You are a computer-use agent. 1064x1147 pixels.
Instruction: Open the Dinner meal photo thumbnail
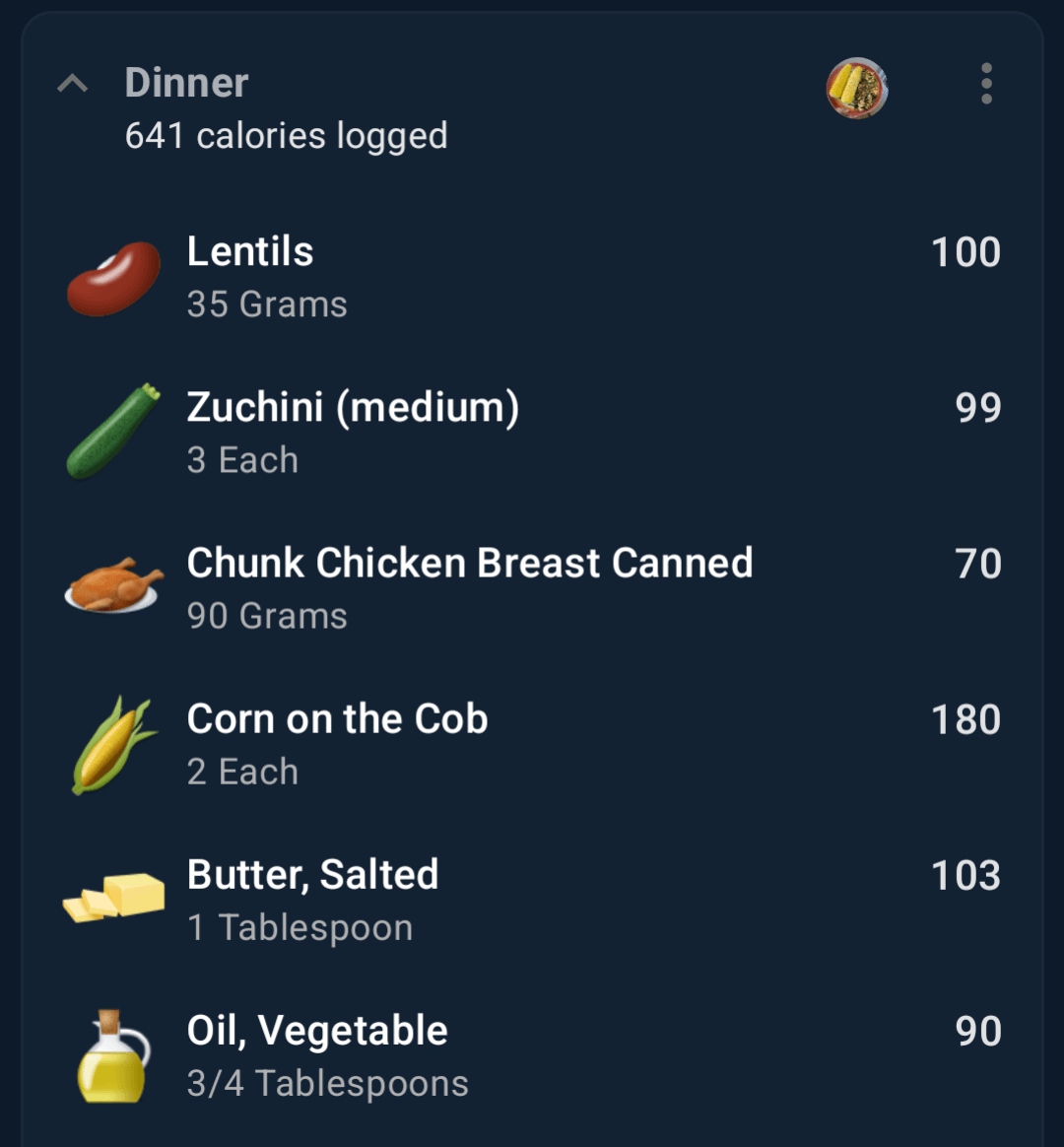click(x=857, y=88)
